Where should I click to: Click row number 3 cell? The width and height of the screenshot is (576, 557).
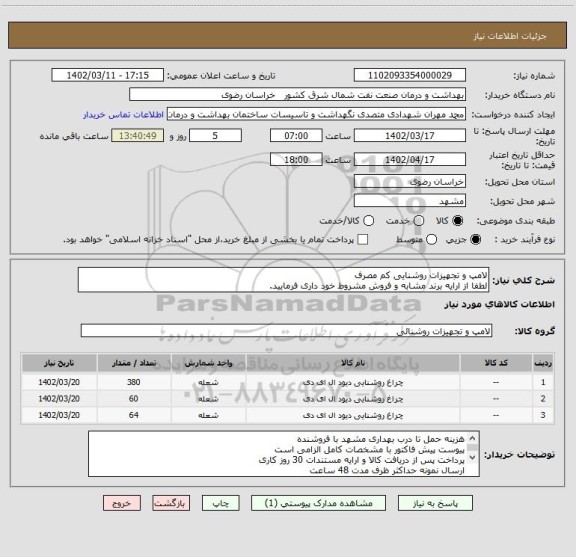point(543,415)
